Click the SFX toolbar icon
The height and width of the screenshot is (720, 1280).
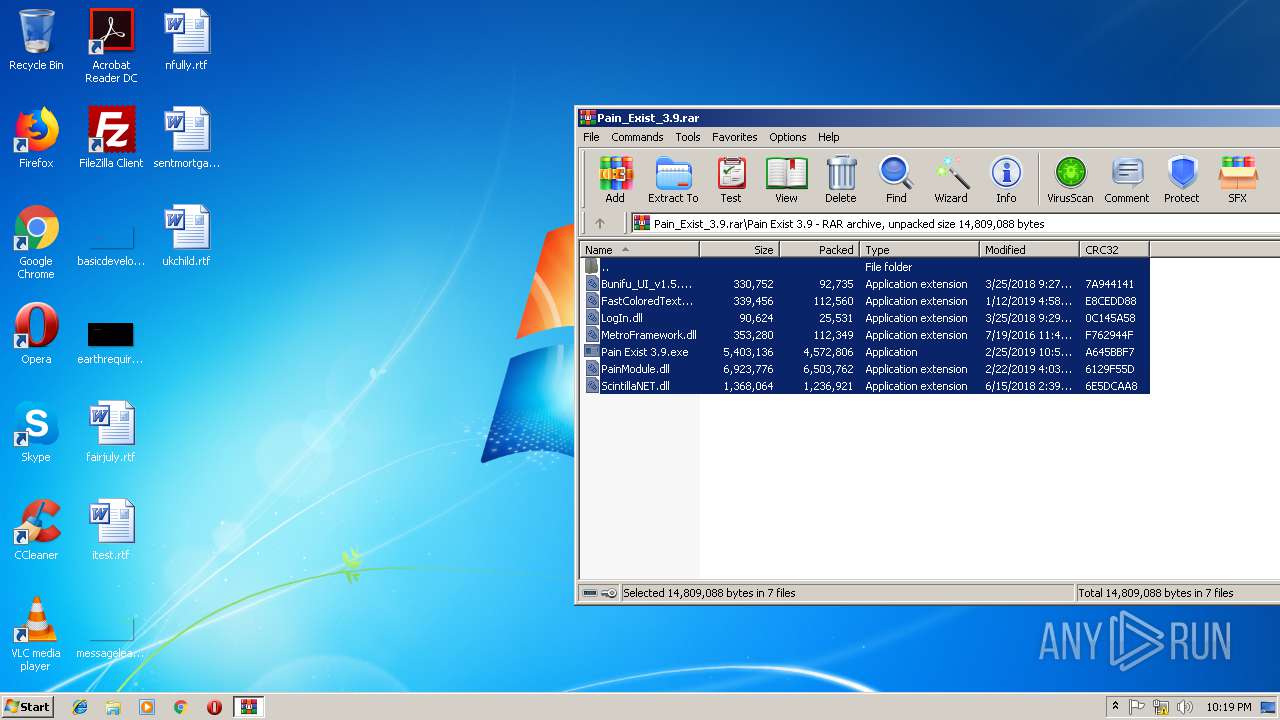1237,180
